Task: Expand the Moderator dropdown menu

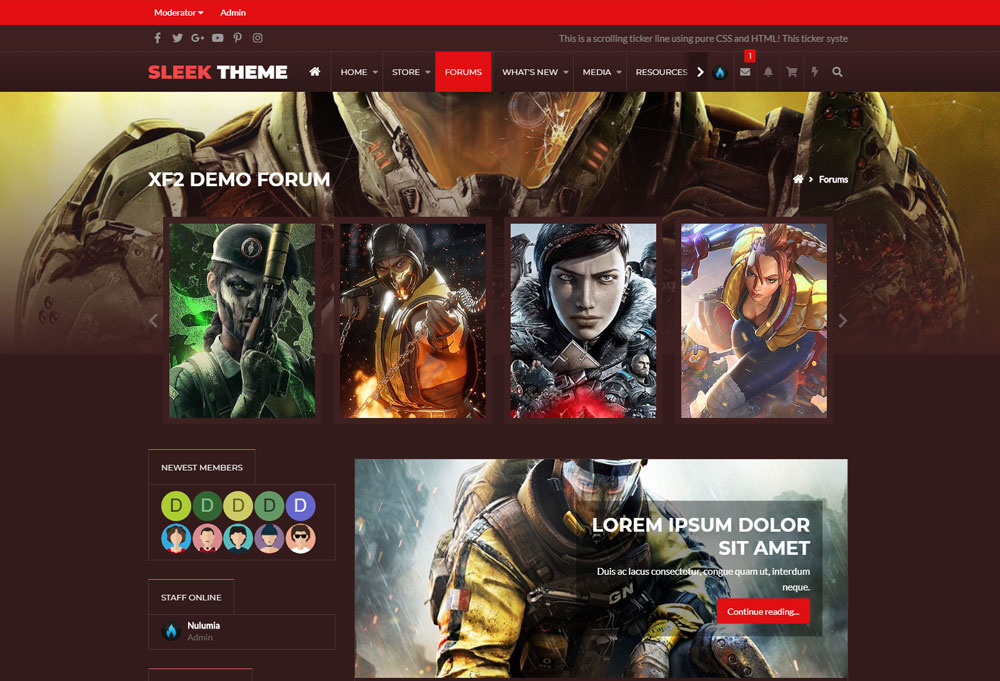Action: [178, 13]
